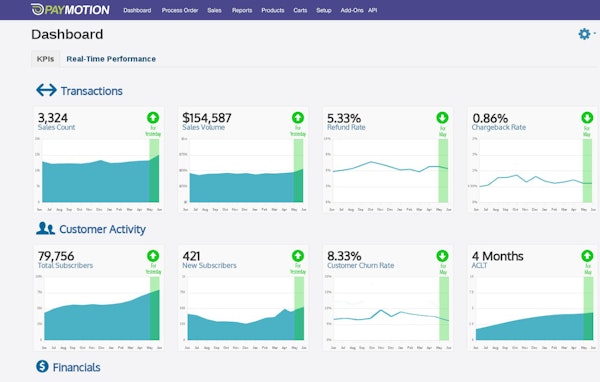Open the Setup menu
The image size is (600, 382).
[324, 10]
